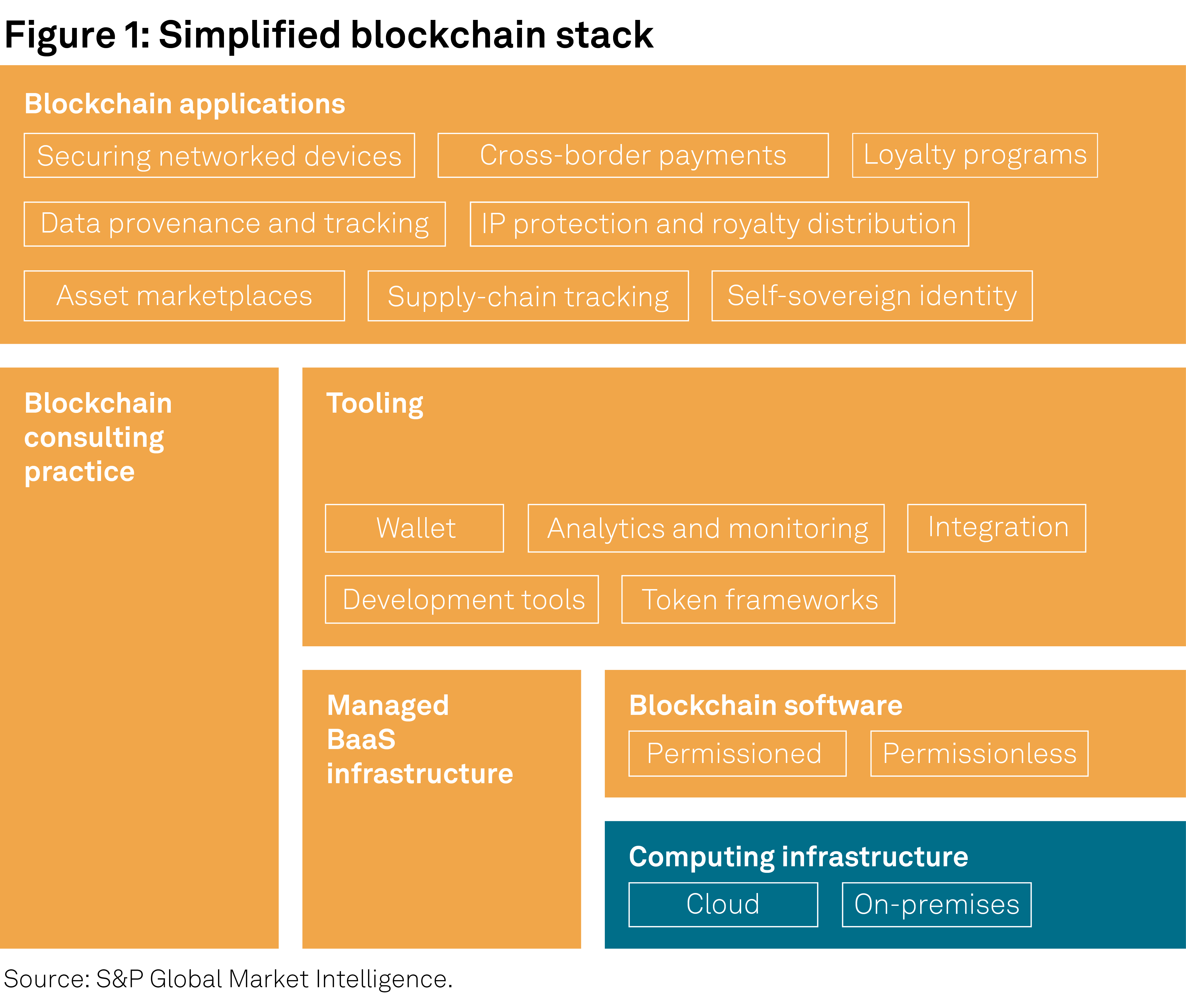Click the Securing networked devices box
The width and height of the screenshot is (1186, 1008).
[219, 155]
